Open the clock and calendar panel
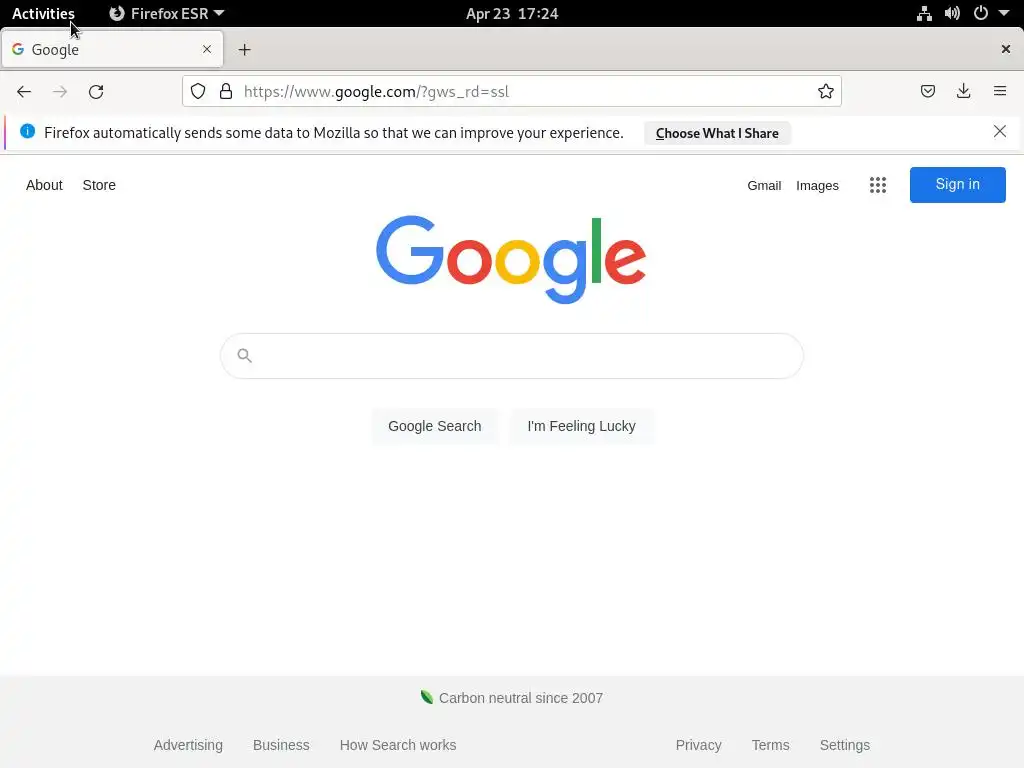1024x768 pixels. pos(512,14)
